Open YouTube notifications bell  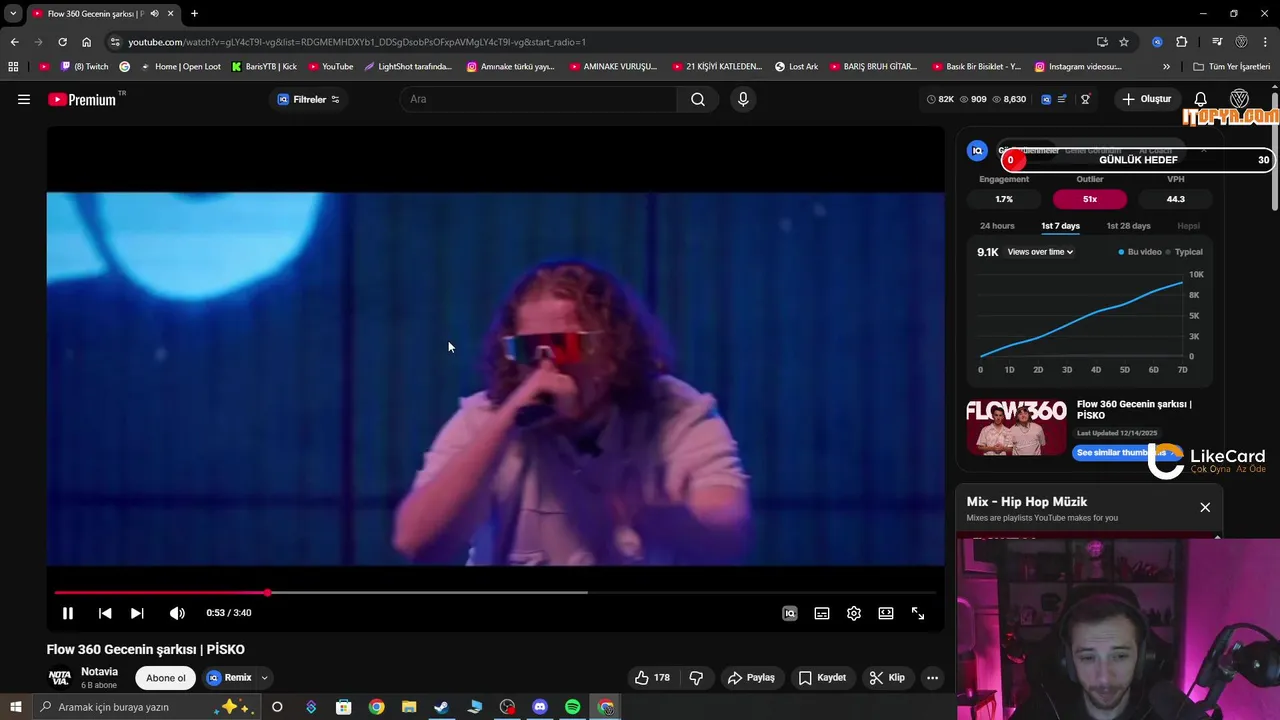point(1201,99)
